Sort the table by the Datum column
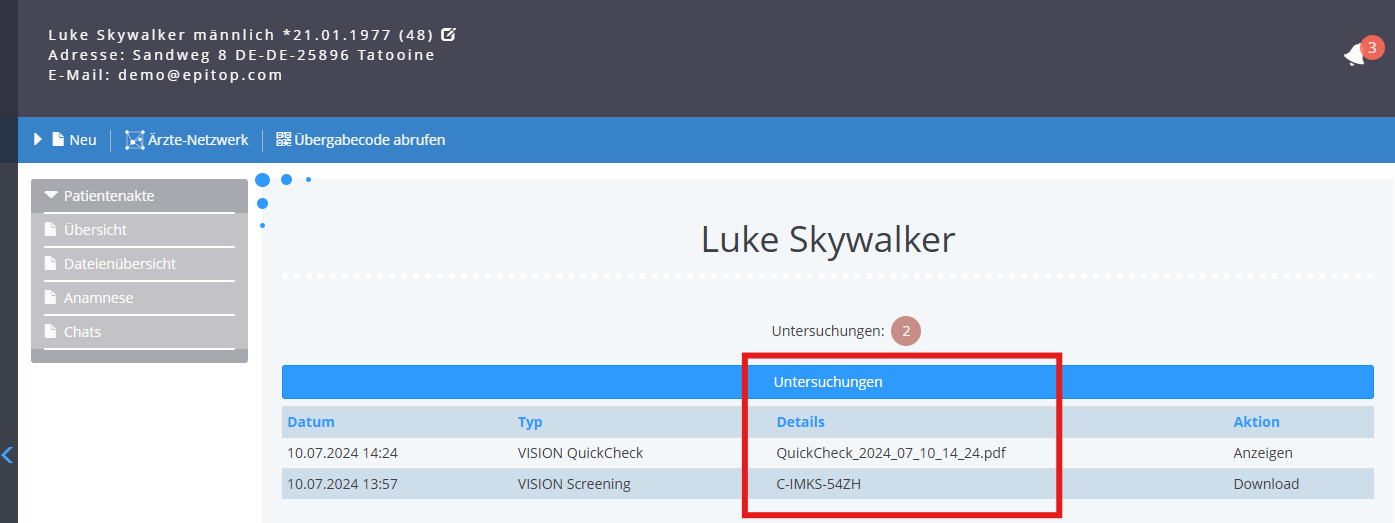The width and height of the screenshot is (1395, 523). (311, 422)
